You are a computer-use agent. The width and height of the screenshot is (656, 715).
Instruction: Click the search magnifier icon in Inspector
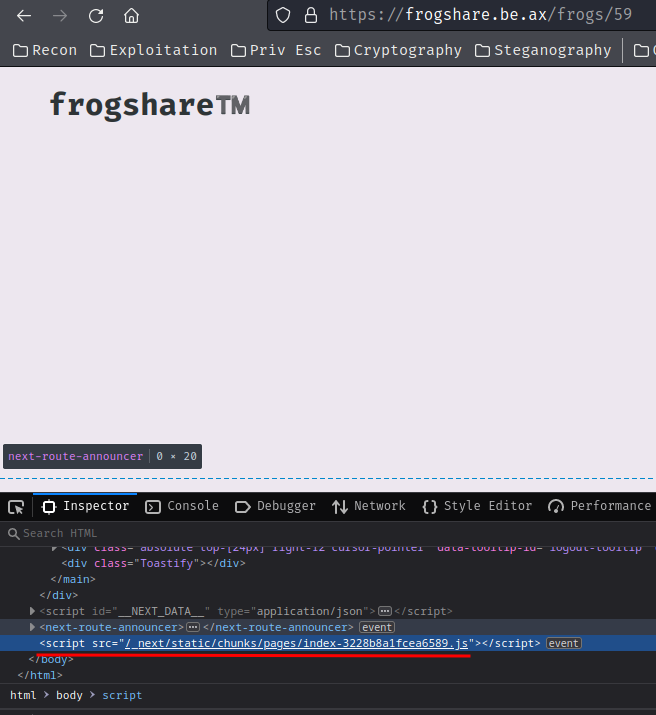14,534
